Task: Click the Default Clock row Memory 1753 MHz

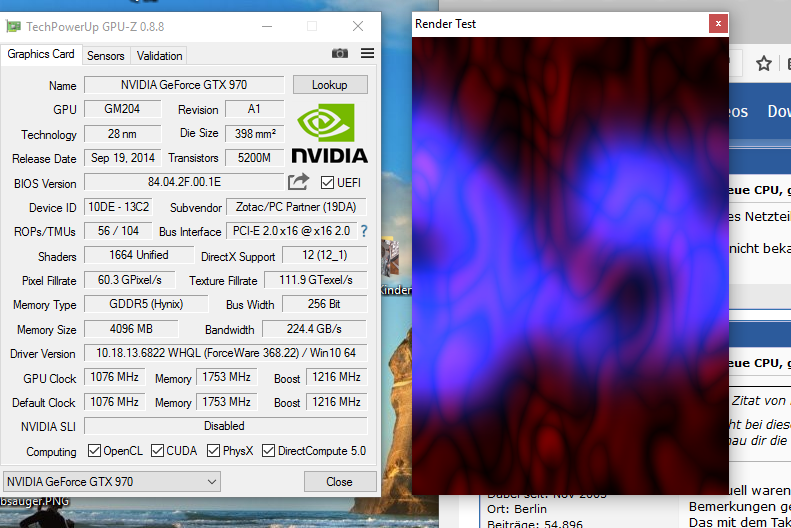Action: (227, 402)
